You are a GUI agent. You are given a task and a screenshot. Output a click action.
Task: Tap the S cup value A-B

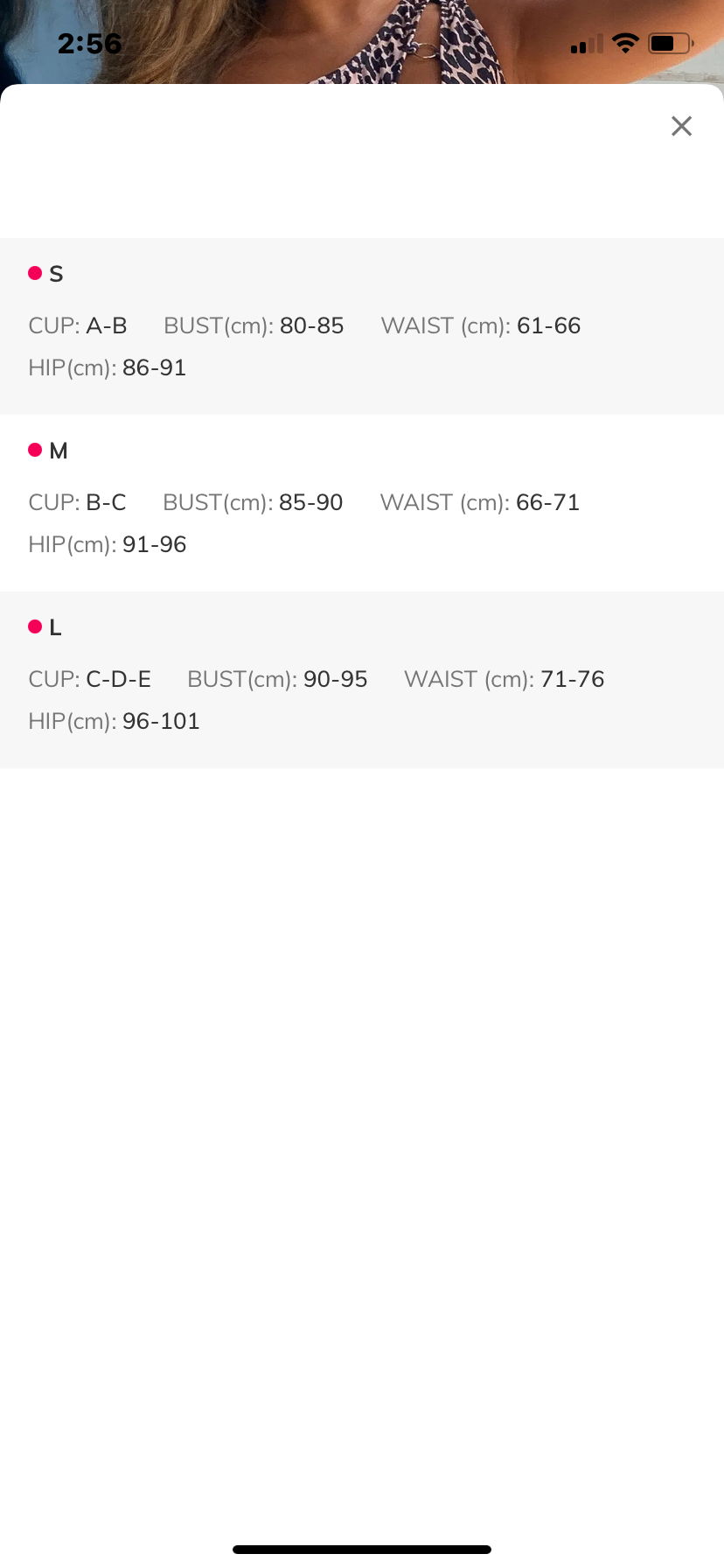(107, 325)
